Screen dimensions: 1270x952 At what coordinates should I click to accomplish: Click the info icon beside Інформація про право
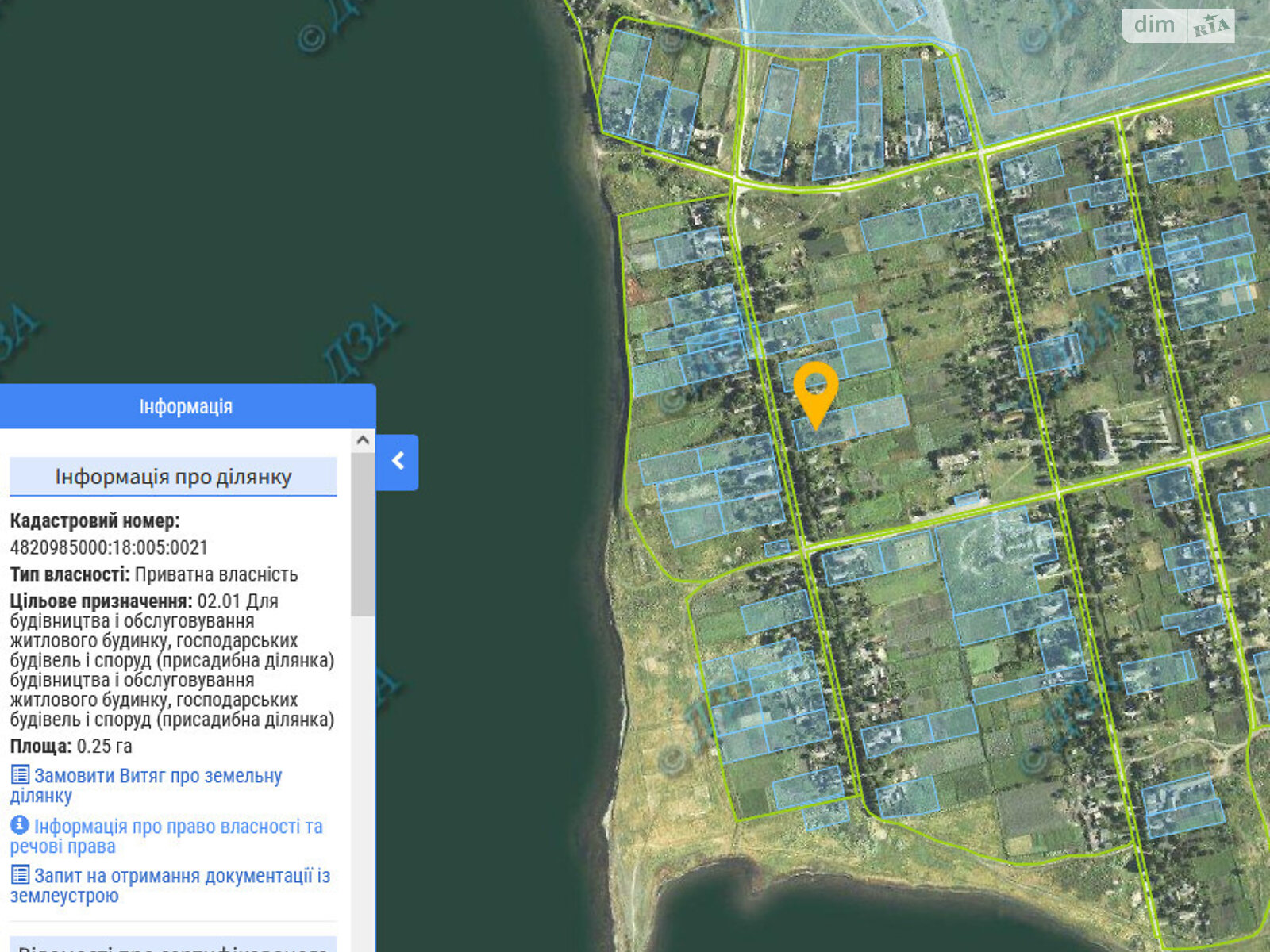tap(20, 825)
